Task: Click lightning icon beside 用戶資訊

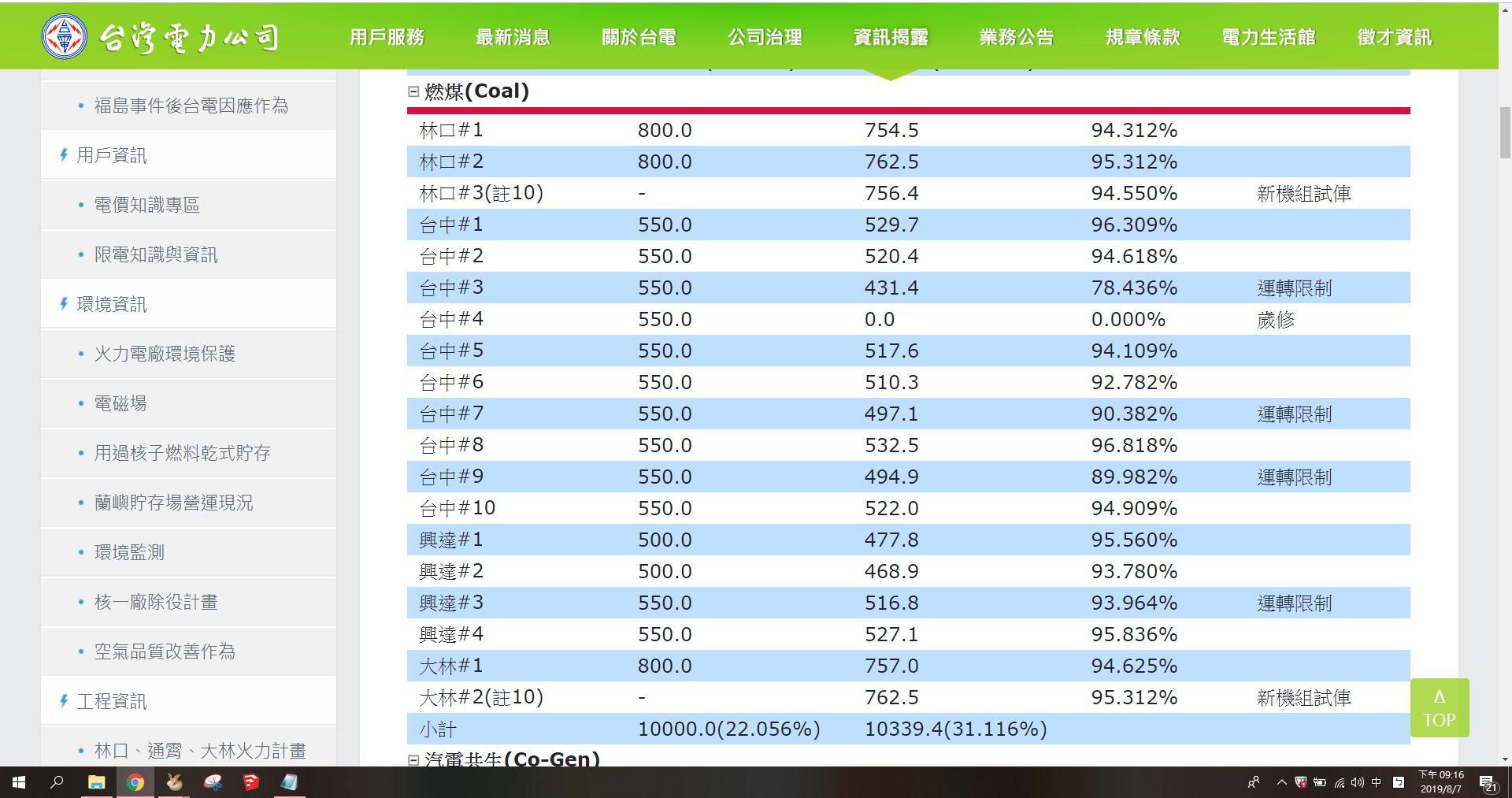Action: 64,155
